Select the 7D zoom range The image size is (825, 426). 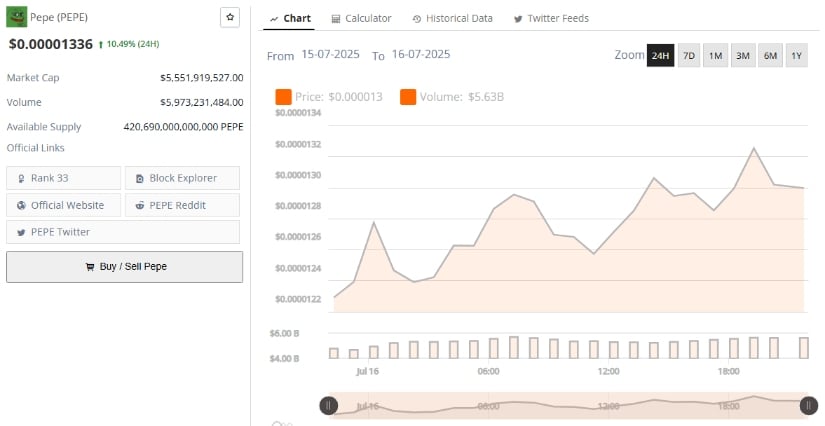[x=689, y=55]
